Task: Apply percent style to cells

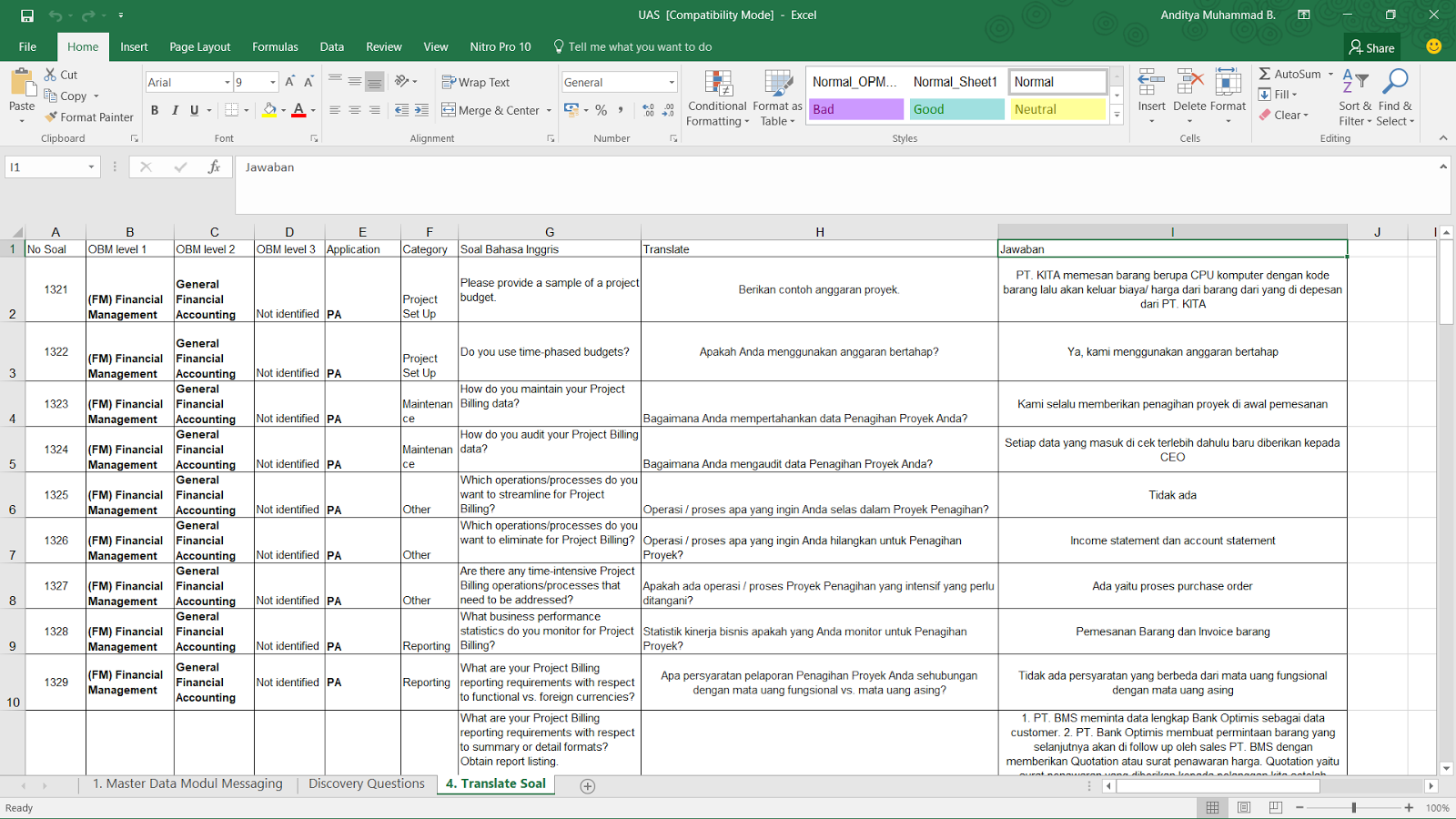Action: coord(601,110)
